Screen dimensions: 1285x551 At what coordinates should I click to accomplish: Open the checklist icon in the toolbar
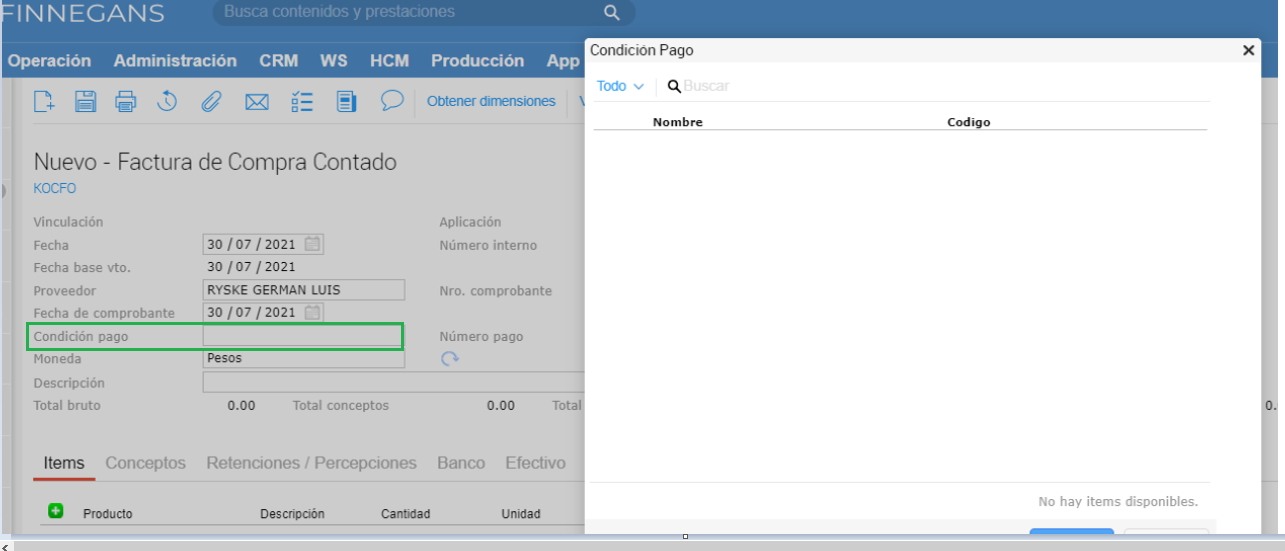[x=302, y=101]
